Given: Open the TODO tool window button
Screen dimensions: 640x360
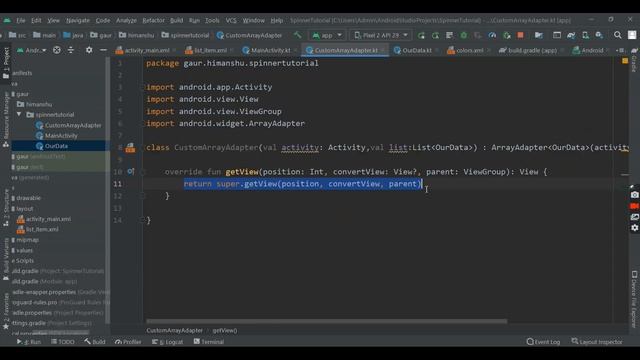Looking at the screenshot, I should pyautogui.click(x=63, y=342).
